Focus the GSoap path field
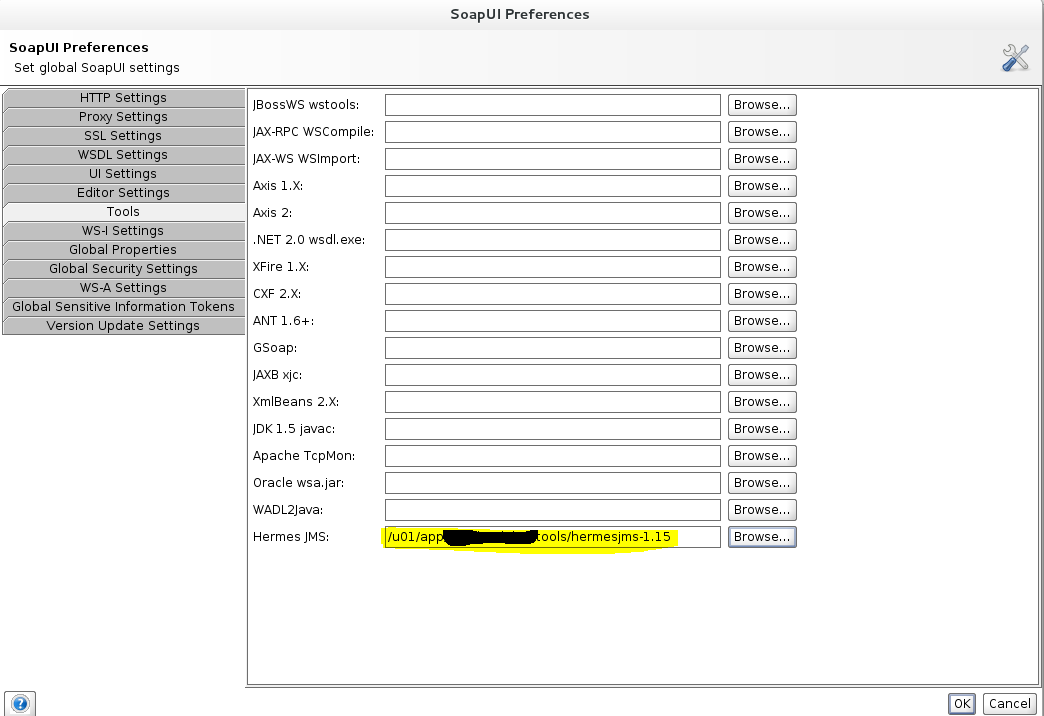The height and width of the screenshot is (716, 1044). [x=553, y=348]
